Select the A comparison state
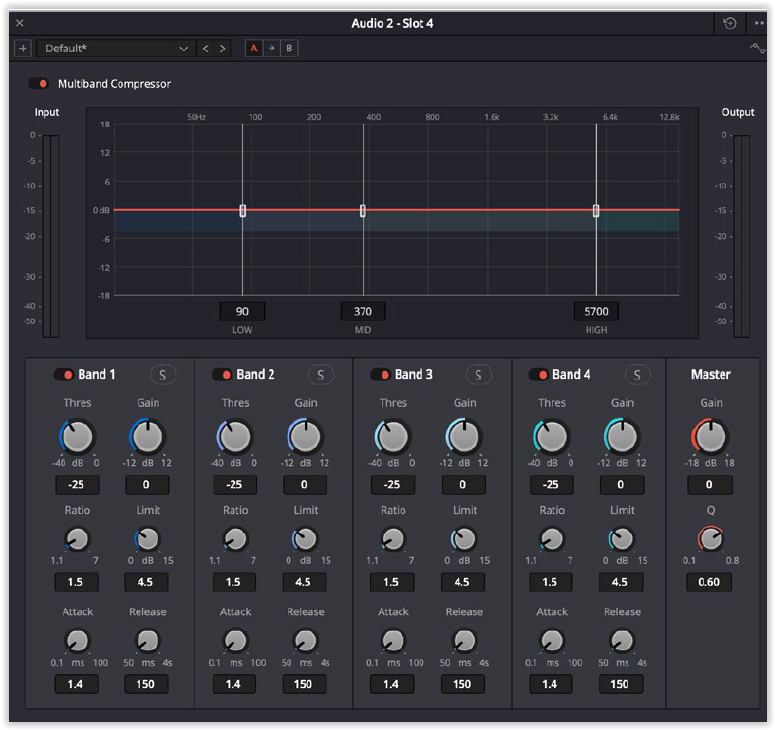 [x=254, y=48]
